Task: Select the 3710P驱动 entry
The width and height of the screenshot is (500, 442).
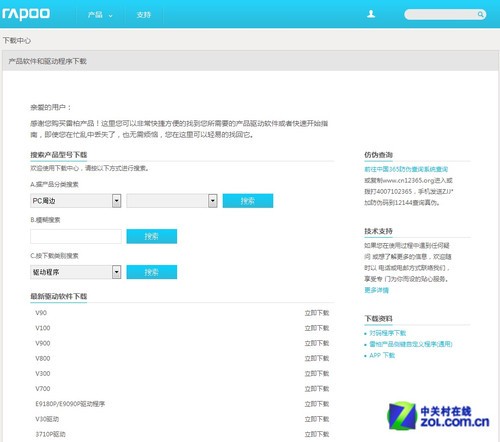Action: tap(50, 434)
